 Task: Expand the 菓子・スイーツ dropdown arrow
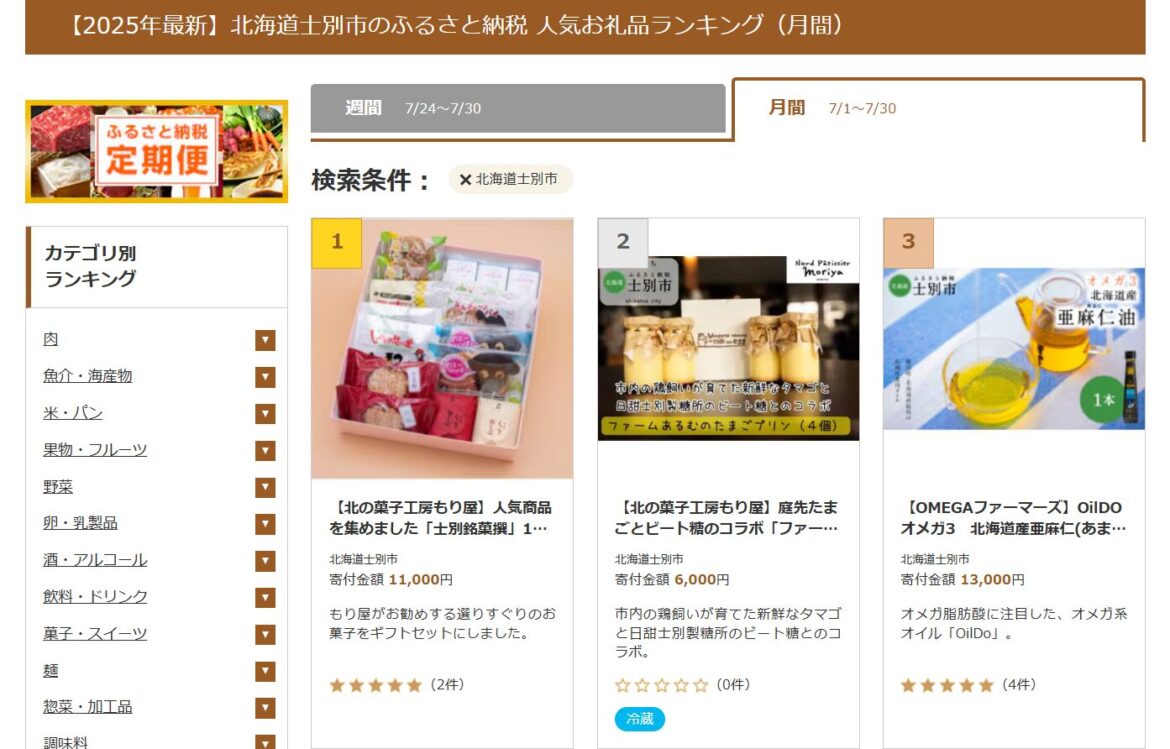(265, 634)
